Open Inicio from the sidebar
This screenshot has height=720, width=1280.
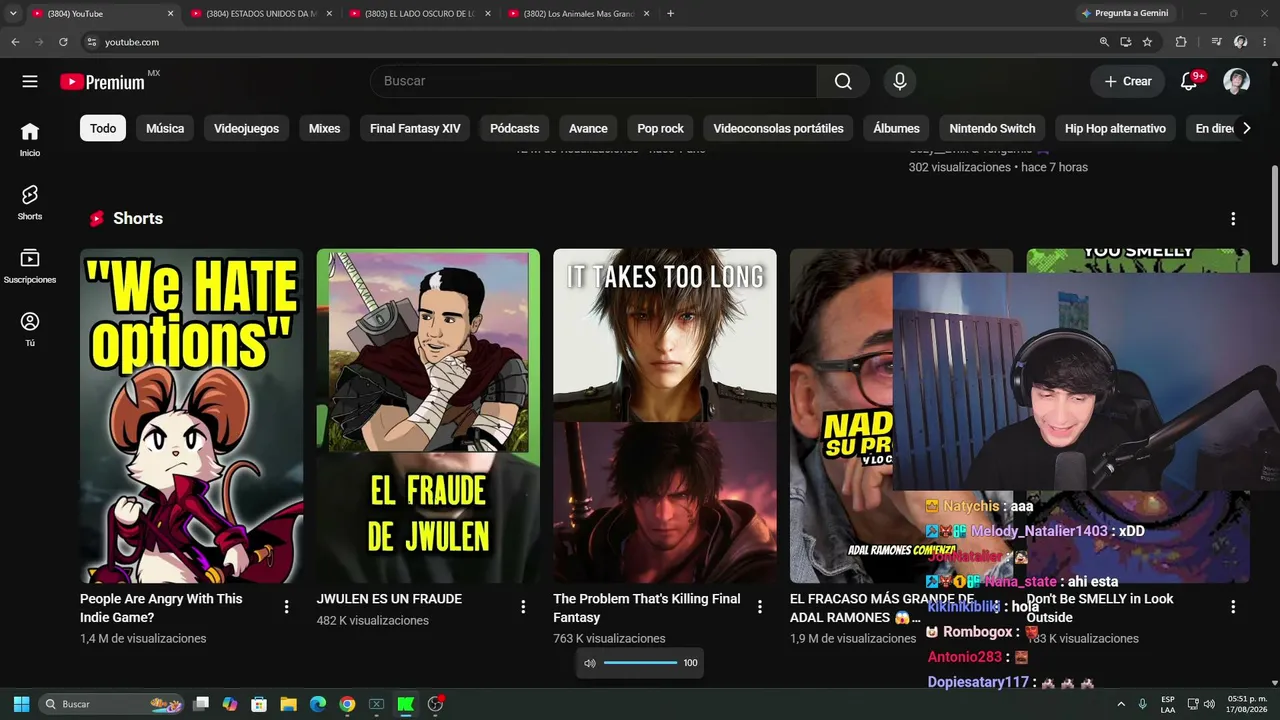(x=30, y=140)
